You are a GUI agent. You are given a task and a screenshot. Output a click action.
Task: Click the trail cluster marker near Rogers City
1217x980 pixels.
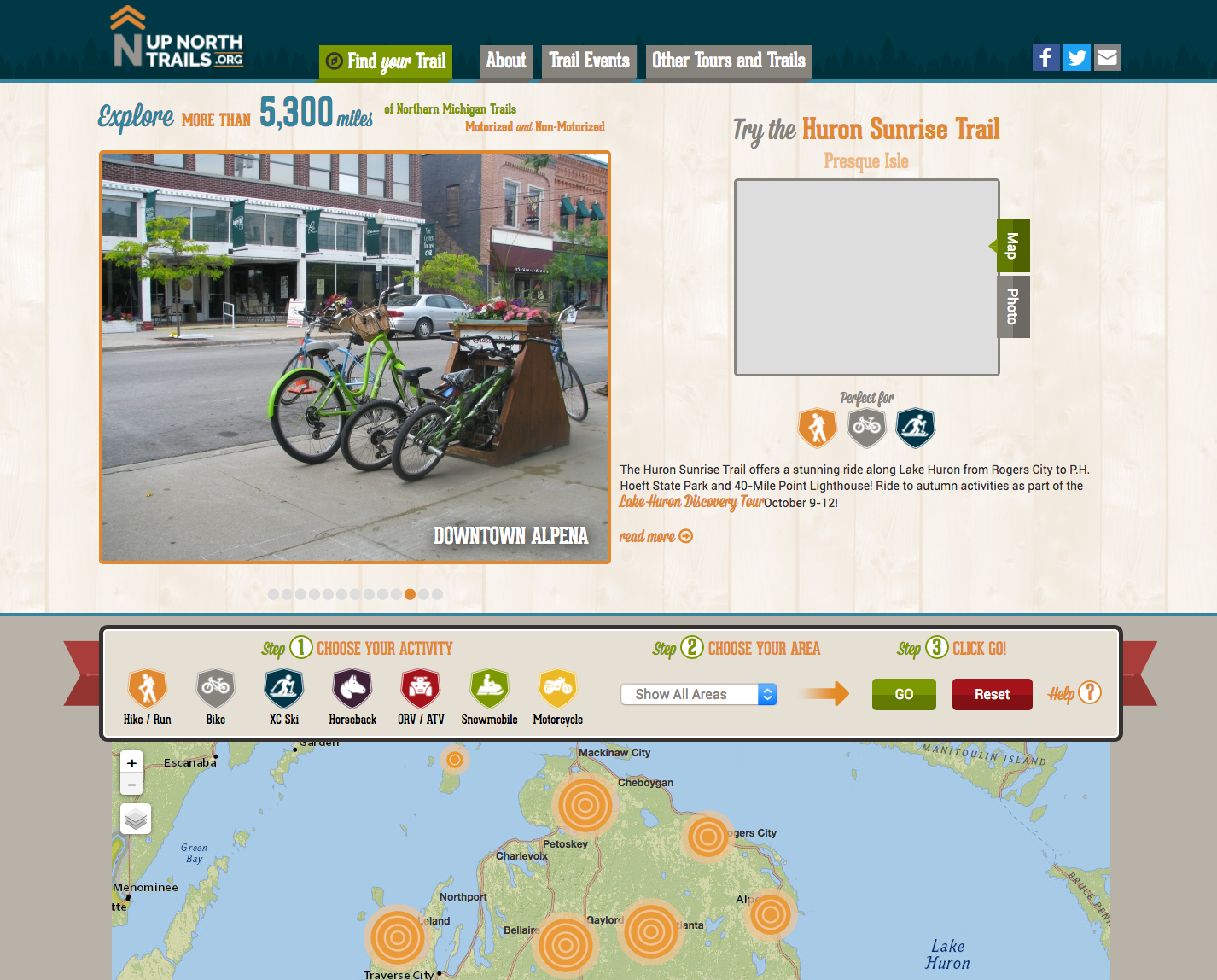707,837
